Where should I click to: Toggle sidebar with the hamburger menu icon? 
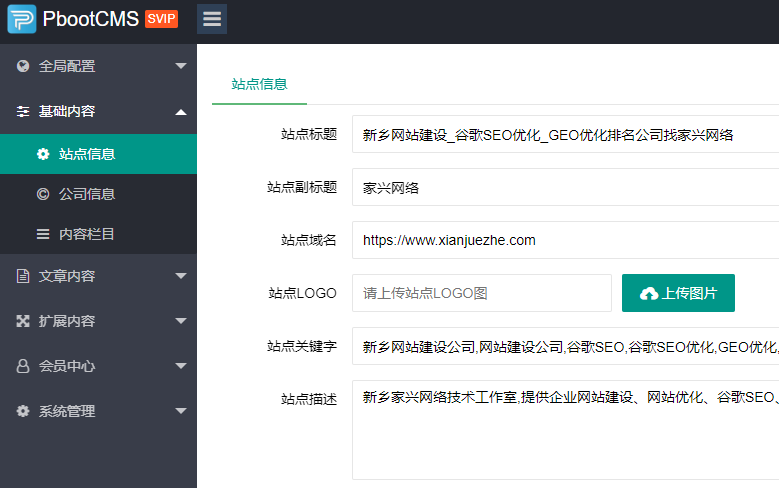click(x=211, y=19)
